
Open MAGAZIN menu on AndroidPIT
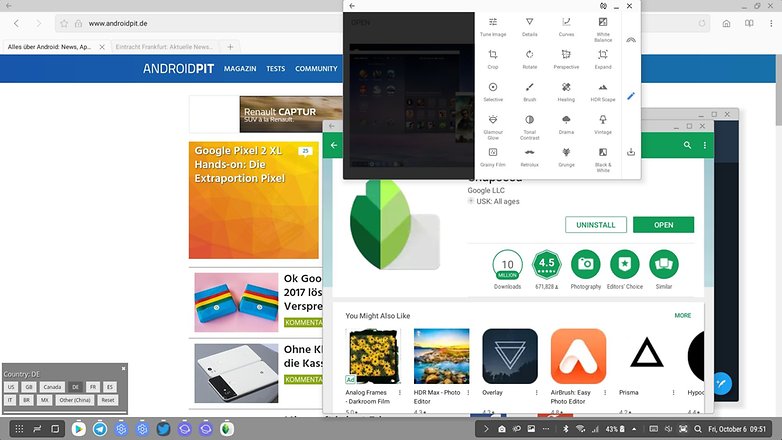240,69
